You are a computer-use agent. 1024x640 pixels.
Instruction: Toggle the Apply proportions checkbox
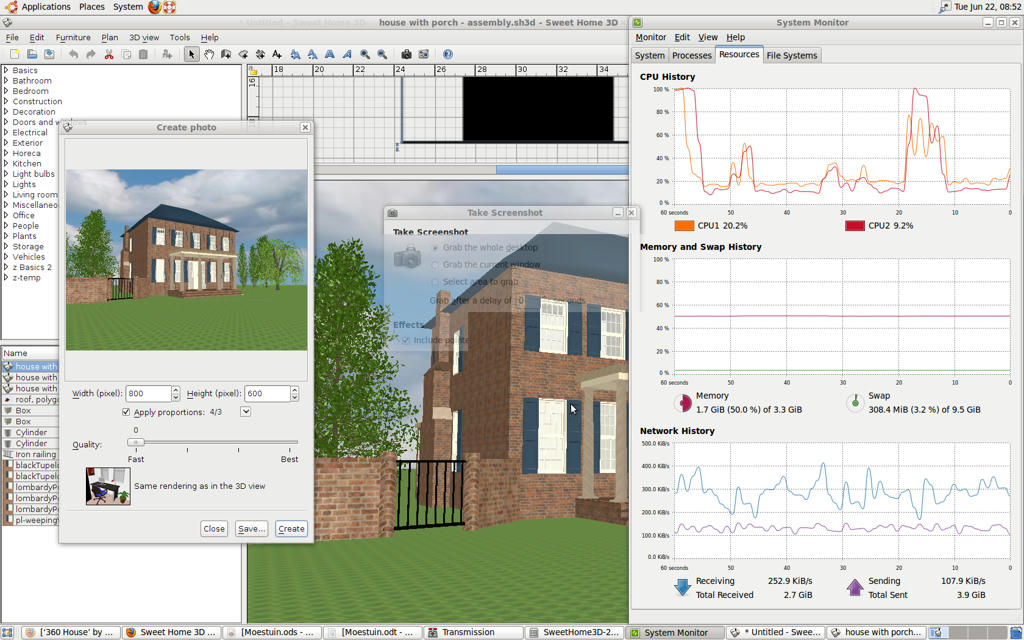tap(126, 412)
